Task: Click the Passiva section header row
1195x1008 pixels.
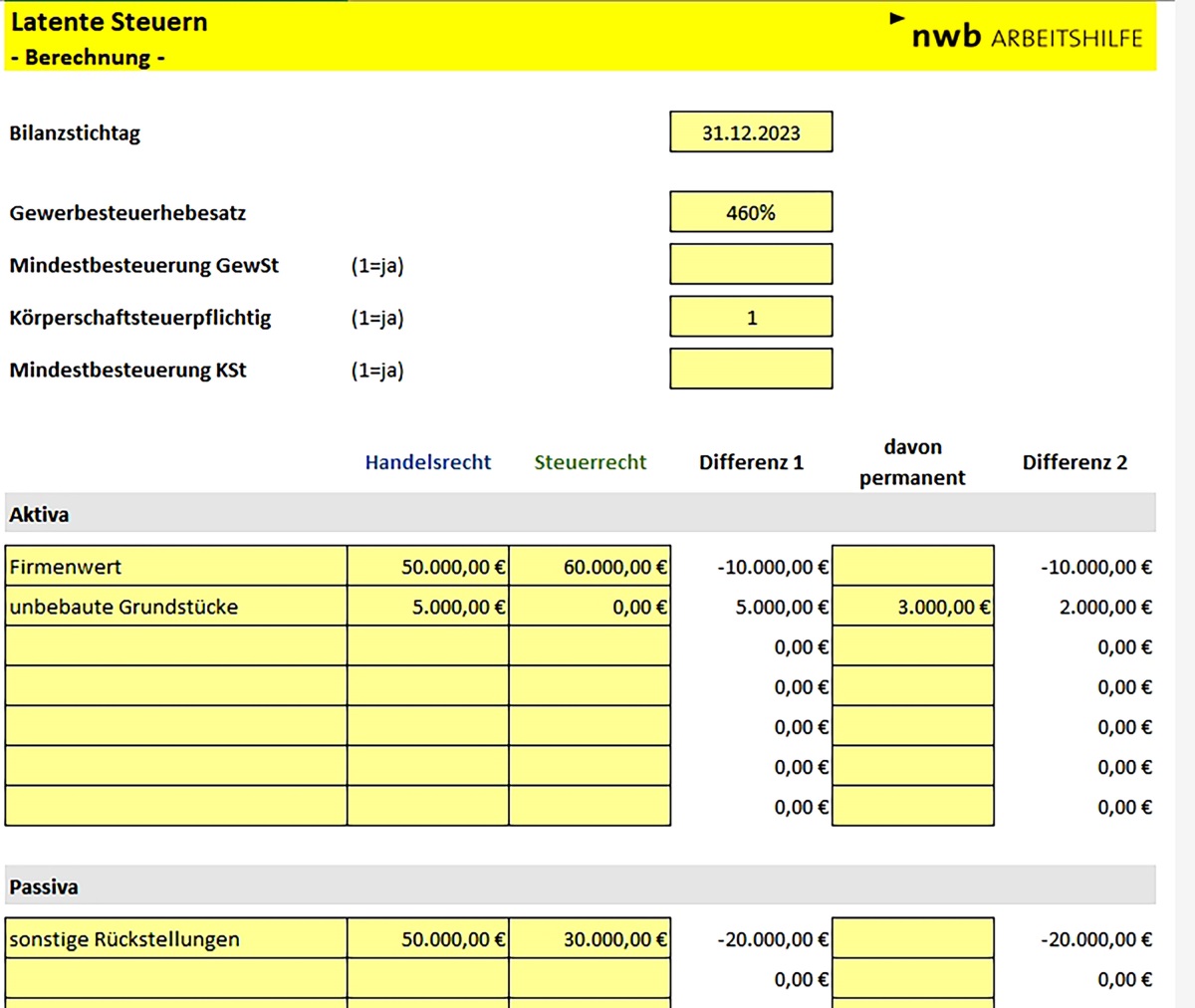Action: (x=580, y=886)
